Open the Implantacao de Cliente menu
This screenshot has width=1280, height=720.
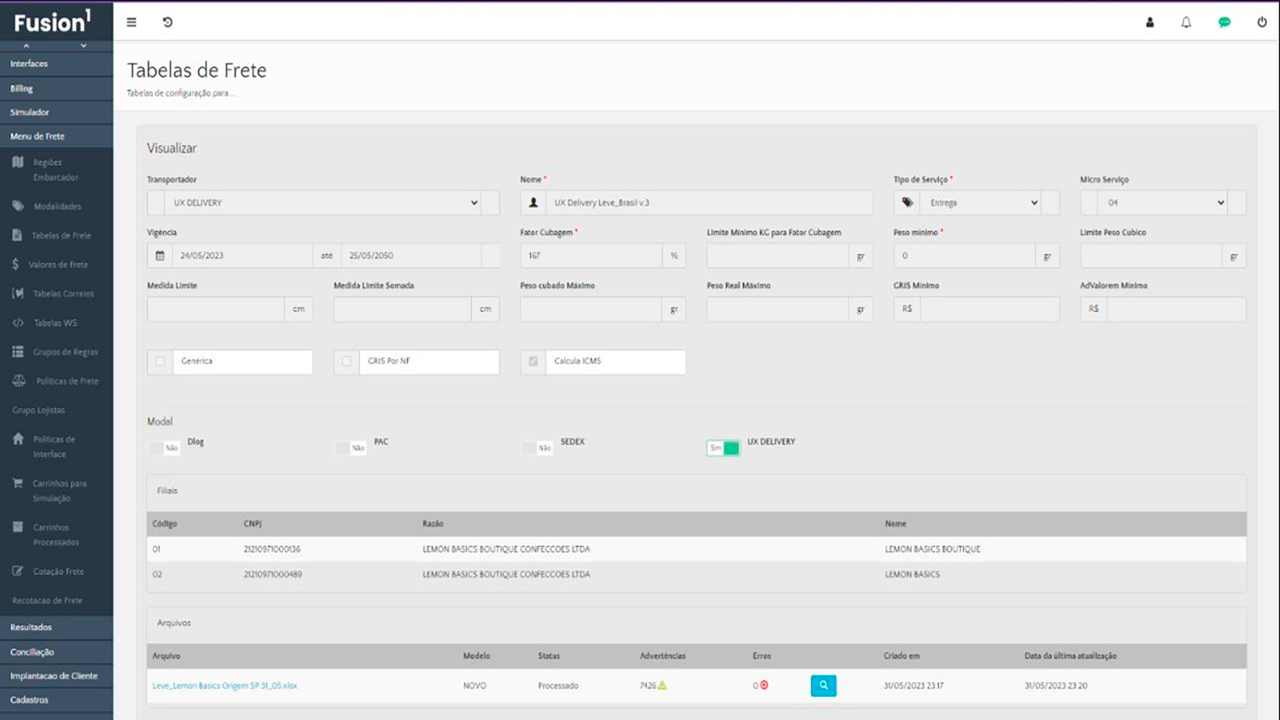point(56,676)
